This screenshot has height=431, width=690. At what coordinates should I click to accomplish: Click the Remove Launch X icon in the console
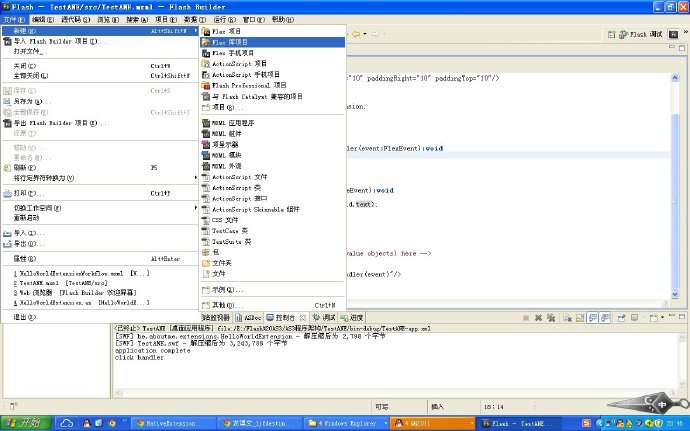click(538, 317)
